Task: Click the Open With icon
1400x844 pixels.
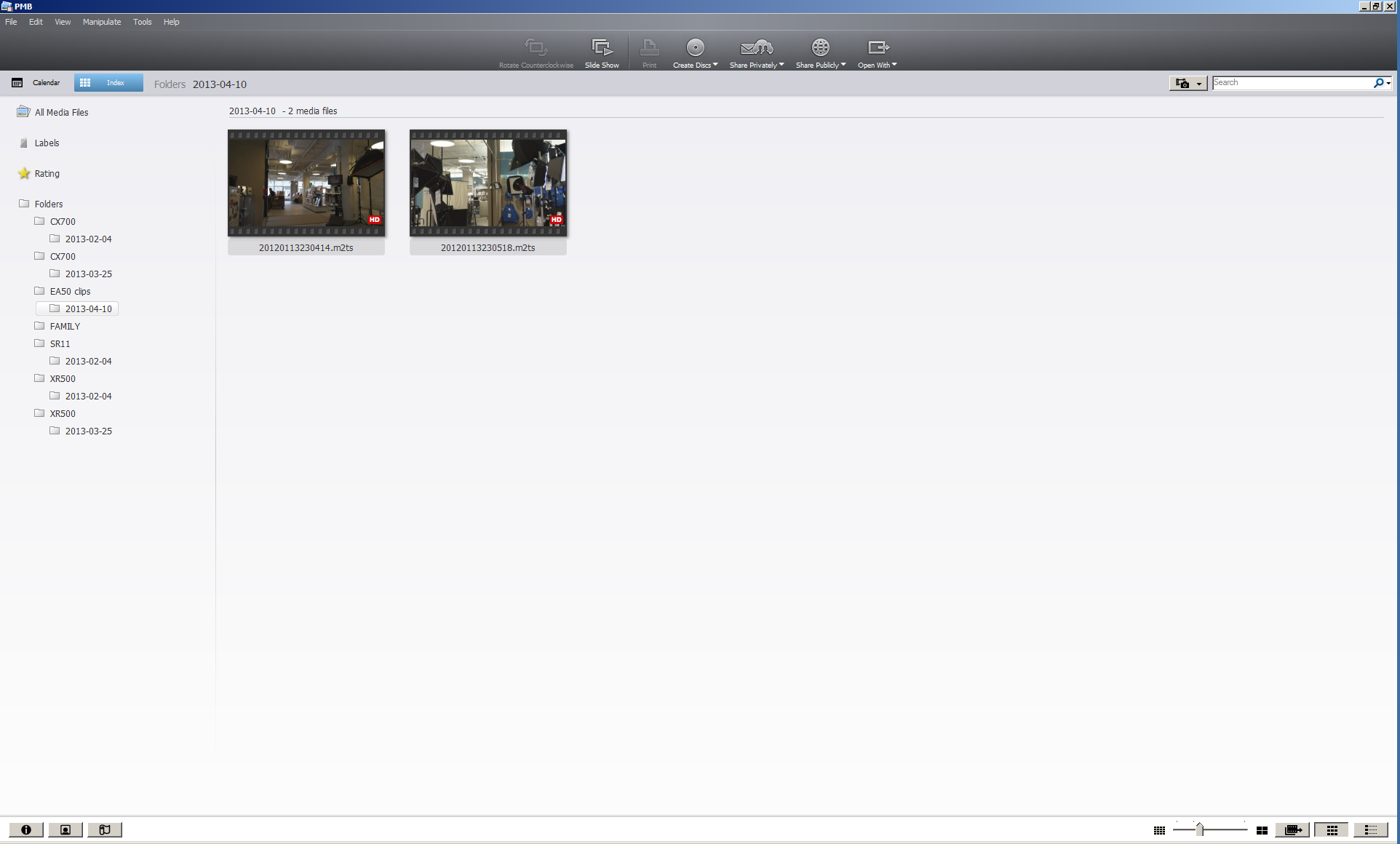Action: [878, 48]
